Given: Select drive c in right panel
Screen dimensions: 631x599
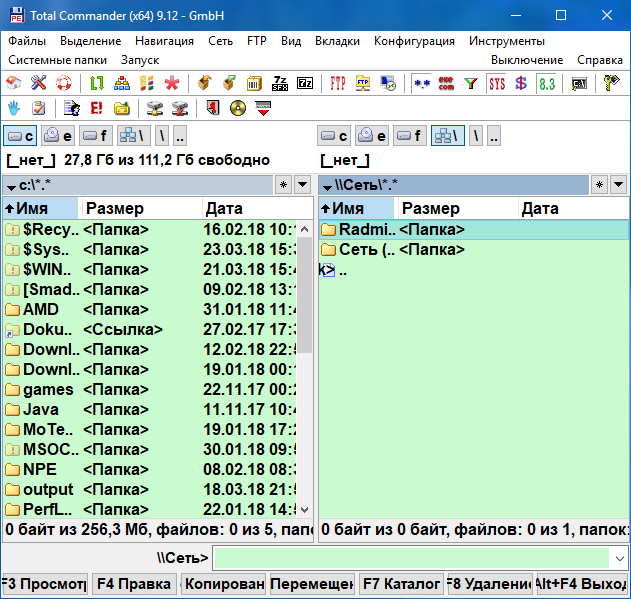Looking at the screenshot, I should pyautogui.click(x=335, y=136).
